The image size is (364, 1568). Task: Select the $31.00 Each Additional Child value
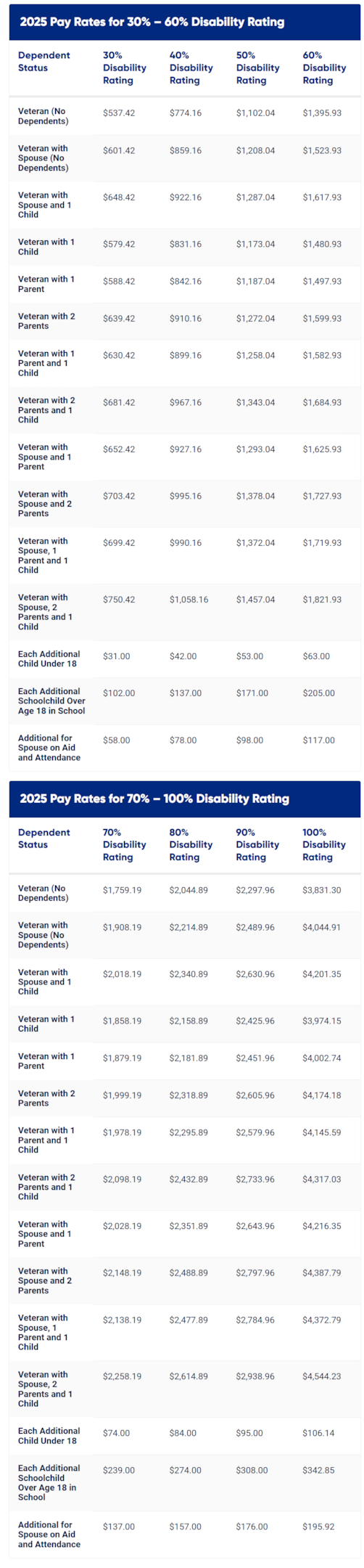pyautogui.click(x=117, y=656)
